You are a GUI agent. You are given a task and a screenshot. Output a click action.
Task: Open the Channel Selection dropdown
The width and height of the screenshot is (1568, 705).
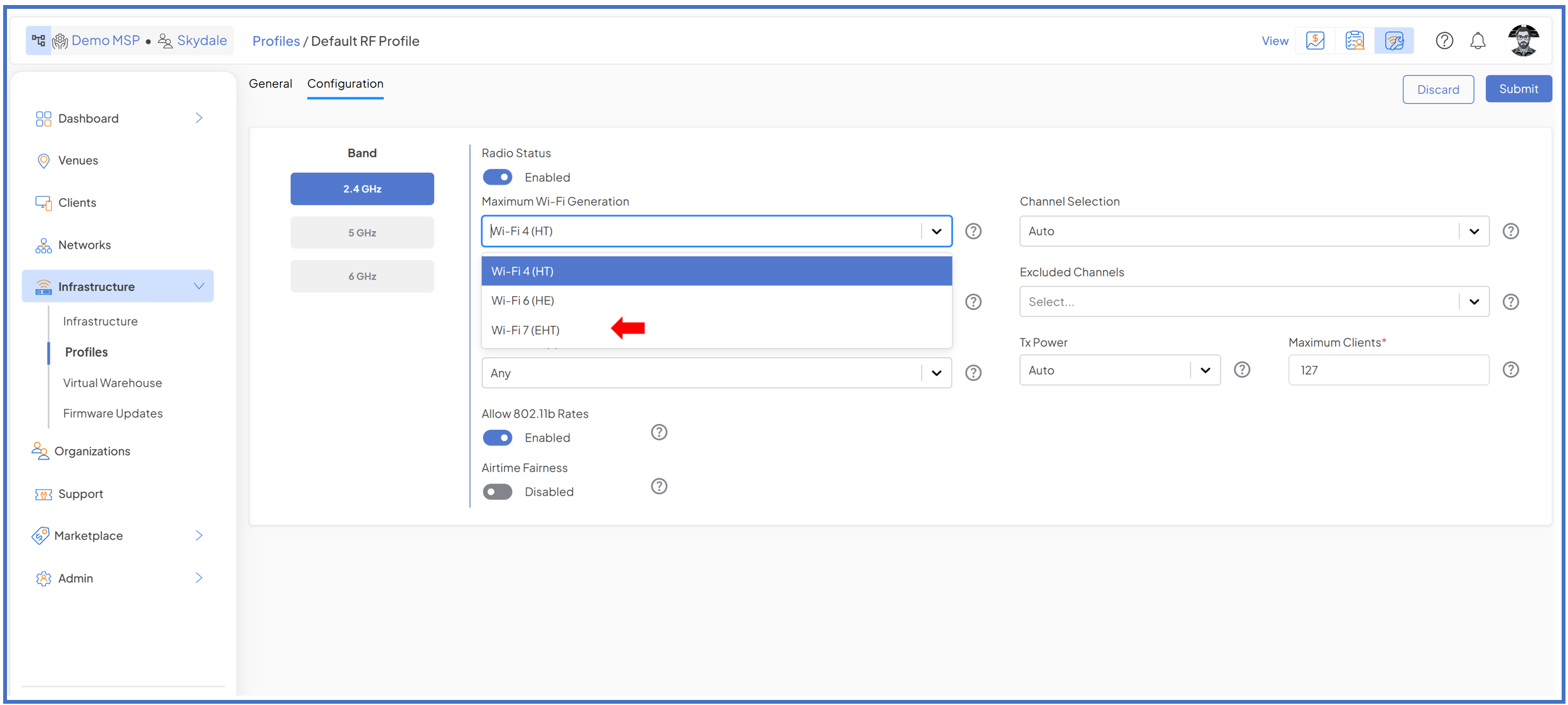(x=1253, y=231)
